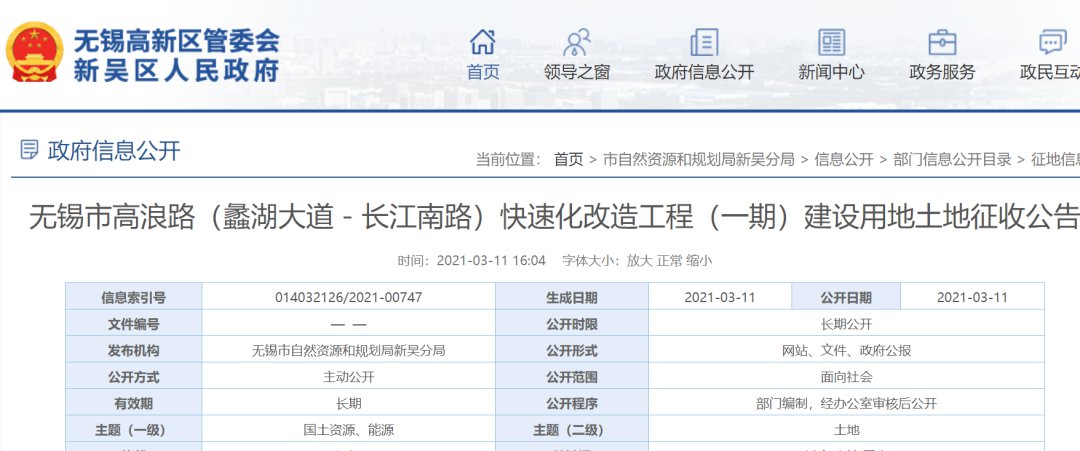Go to 政府信息公开 menu label
The image size is (1080, 451).
coord(704,72)
